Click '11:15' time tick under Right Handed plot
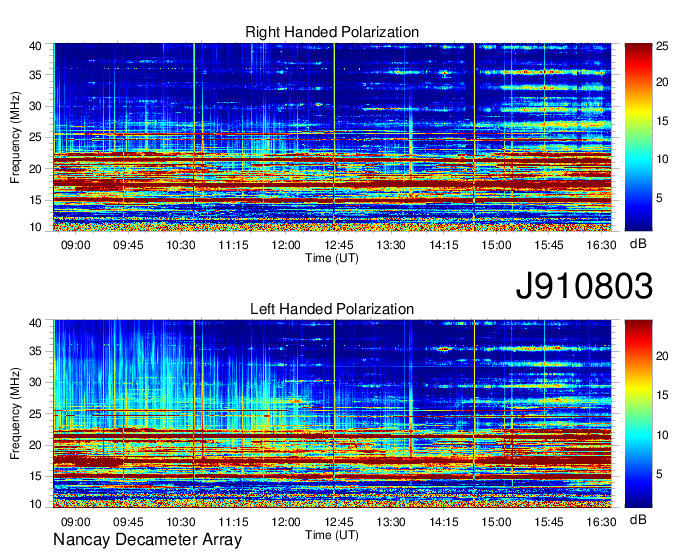The width and height of the screenshot is (680, 552). coord(233,245)
